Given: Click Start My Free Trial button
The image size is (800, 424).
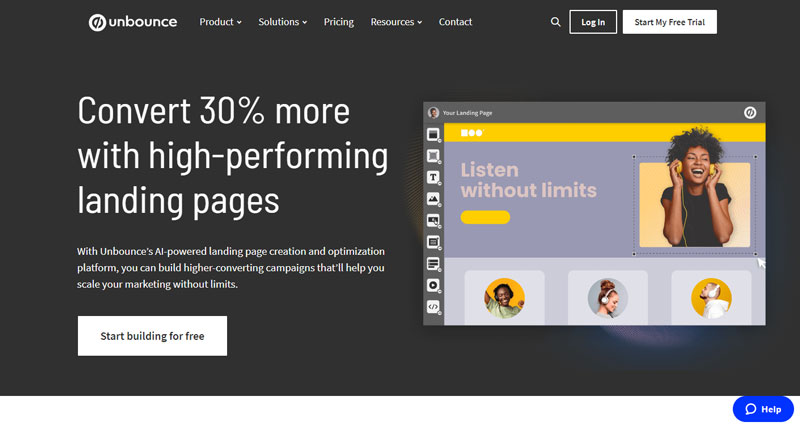Looking at the screenshot, I should click(669, 22).
